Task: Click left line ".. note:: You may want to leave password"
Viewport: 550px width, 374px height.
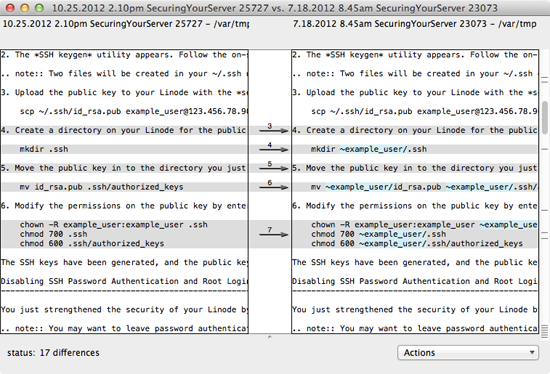Action: pyautogui.click(x=124, y=329)
